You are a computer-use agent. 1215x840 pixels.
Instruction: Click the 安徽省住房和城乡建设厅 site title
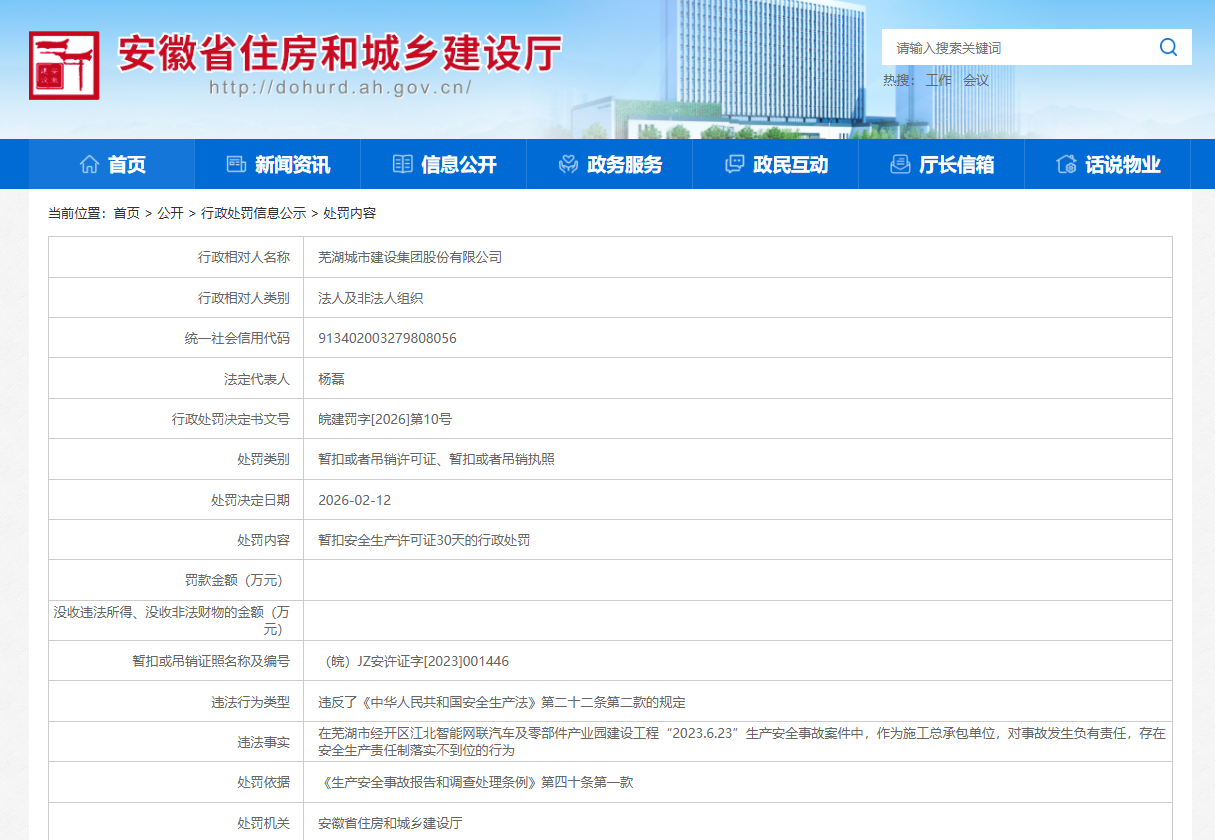pyautogui.click(x=340, y=54)
